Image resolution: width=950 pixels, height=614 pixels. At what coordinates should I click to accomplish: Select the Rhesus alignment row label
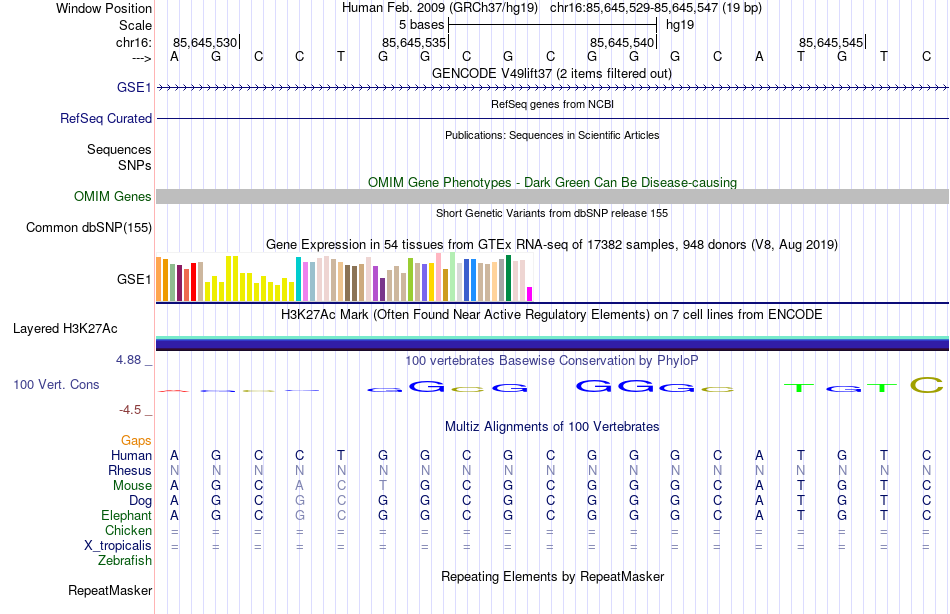130,470
